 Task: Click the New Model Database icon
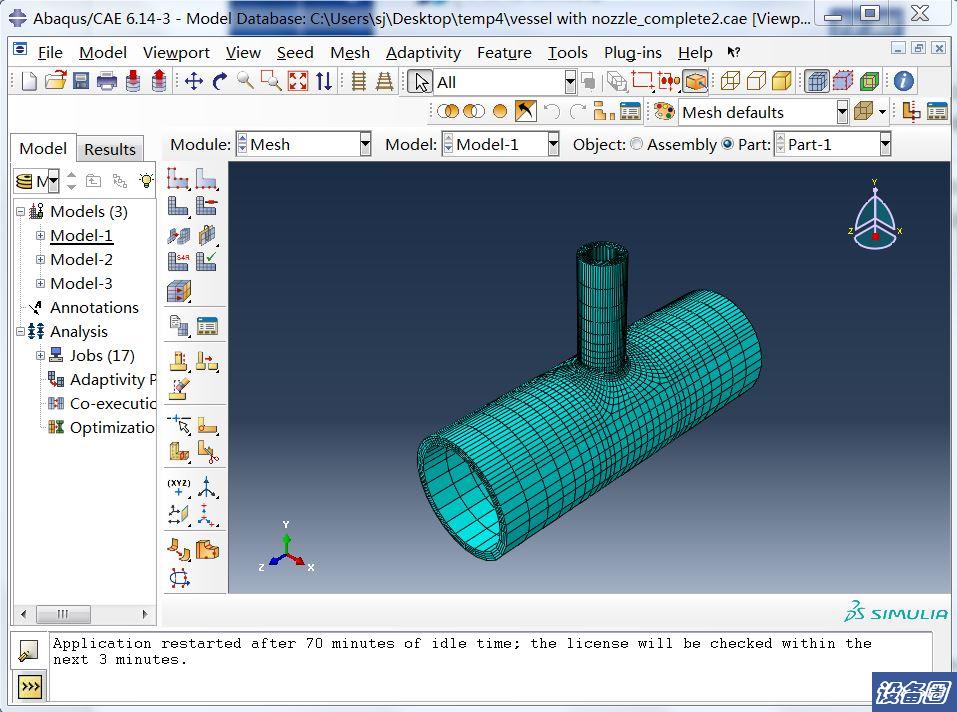point(29,81)
